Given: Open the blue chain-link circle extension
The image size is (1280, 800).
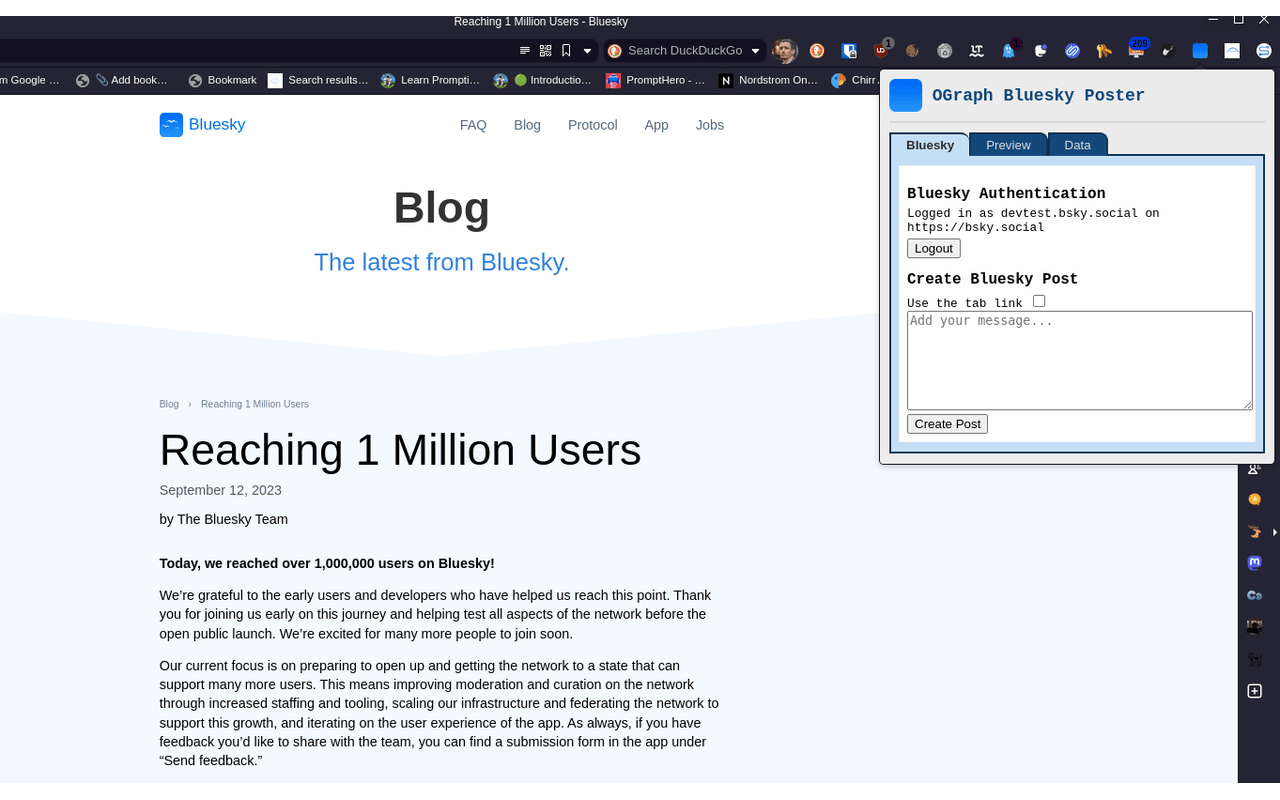Looking at the screenshot, I should point(1073,51).
